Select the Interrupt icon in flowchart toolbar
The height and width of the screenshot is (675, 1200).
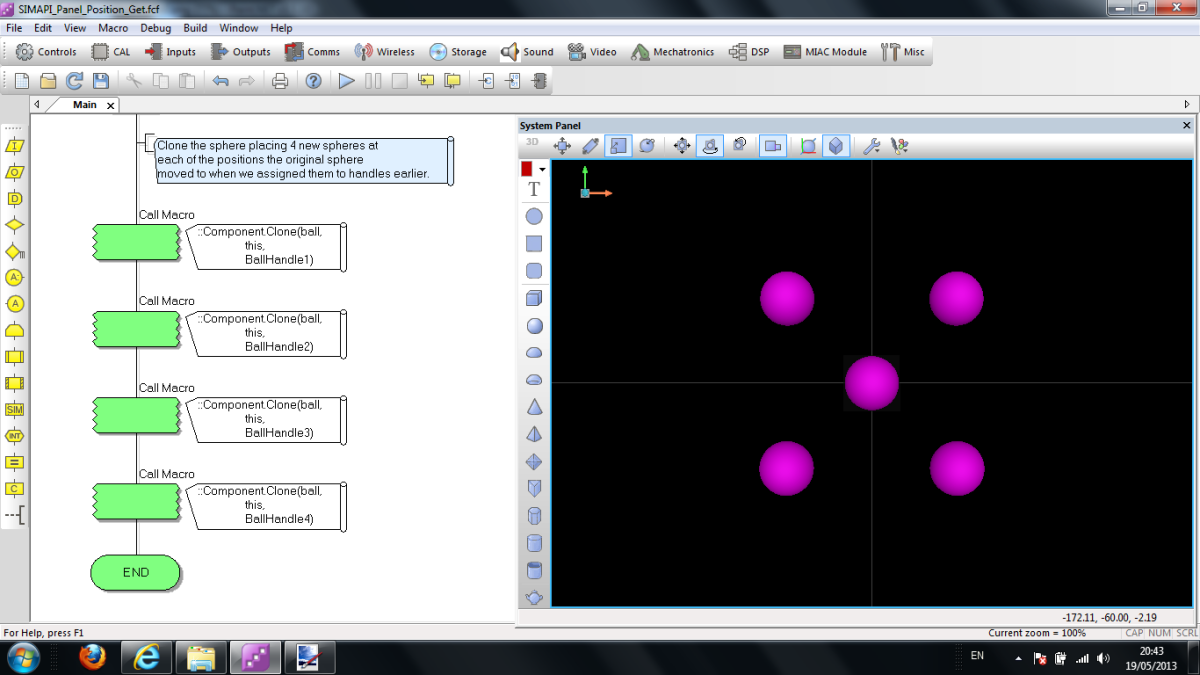(15, 436)
